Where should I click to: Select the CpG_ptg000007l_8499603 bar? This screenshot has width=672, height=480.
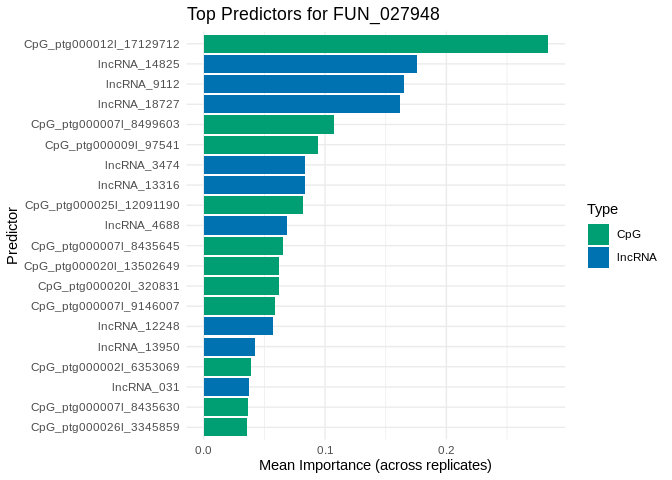pos(268,125)
